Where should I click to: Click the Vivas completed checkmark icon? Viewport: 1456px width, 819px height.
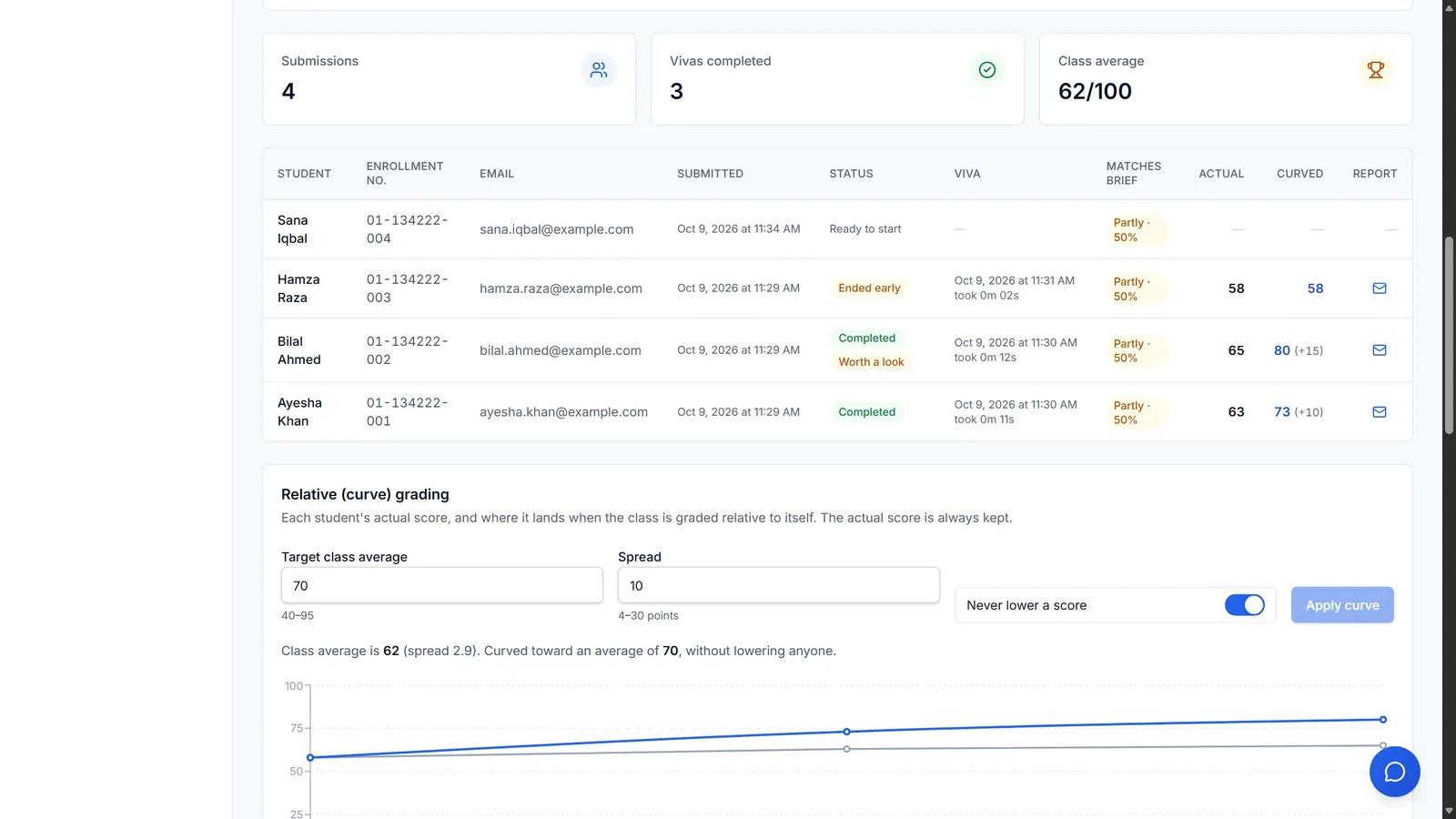tap(987, 70)
